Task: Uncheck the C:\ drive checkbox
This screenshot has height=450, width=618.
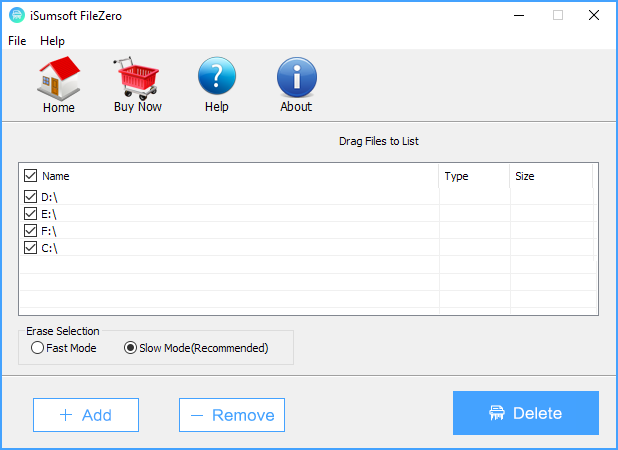Action: click(30, 247)
